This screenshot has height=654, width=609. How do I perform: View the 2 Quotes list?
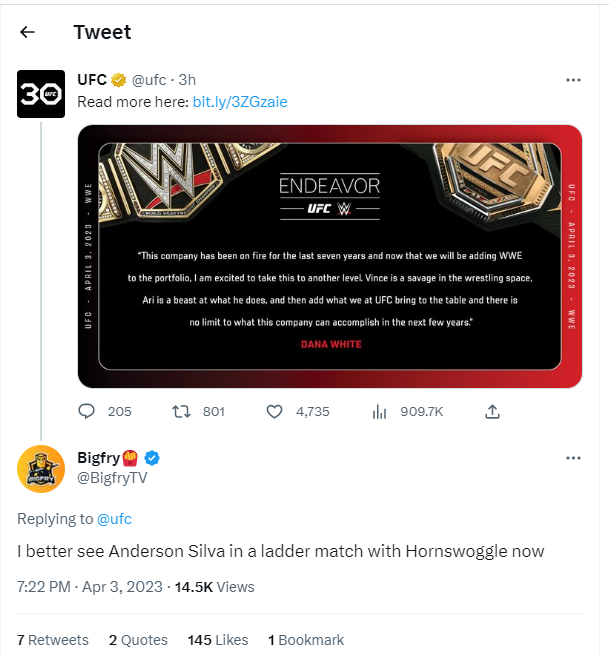coord(138,640)
